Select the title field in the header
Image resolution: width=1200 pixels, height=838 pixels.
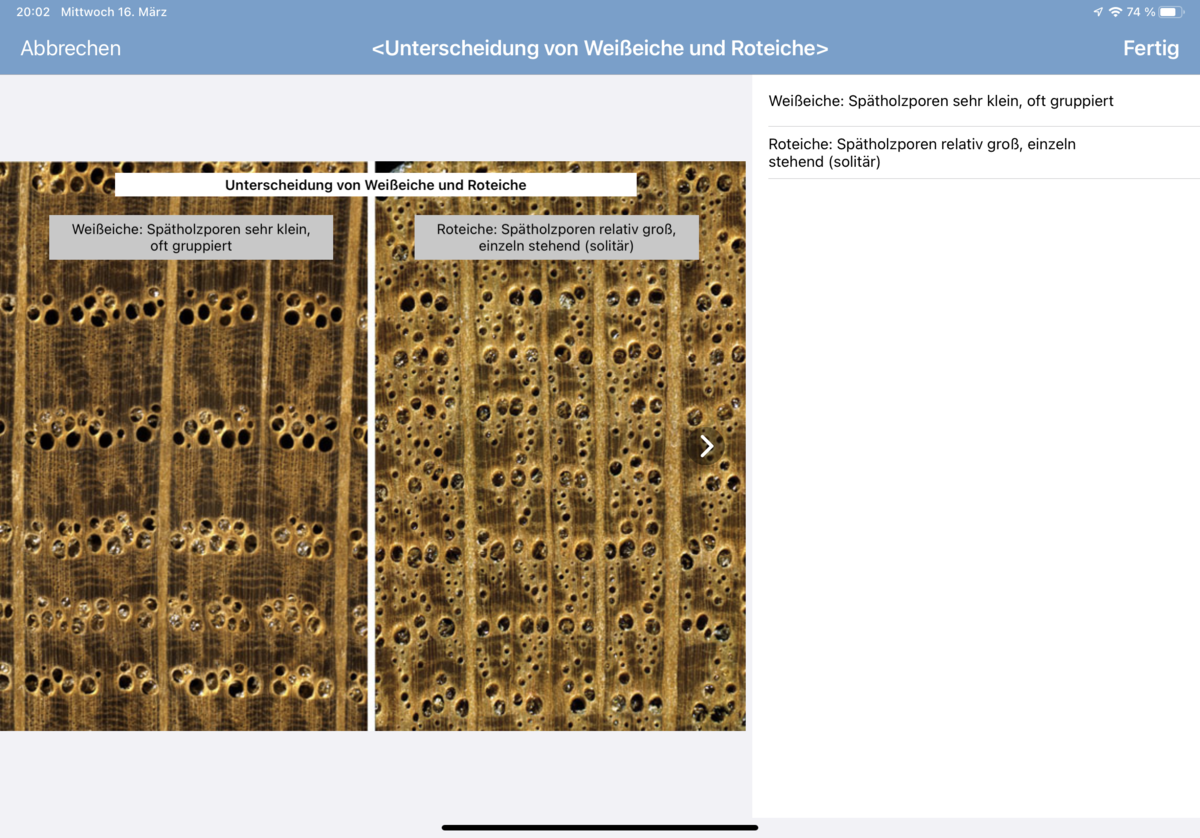600,48
